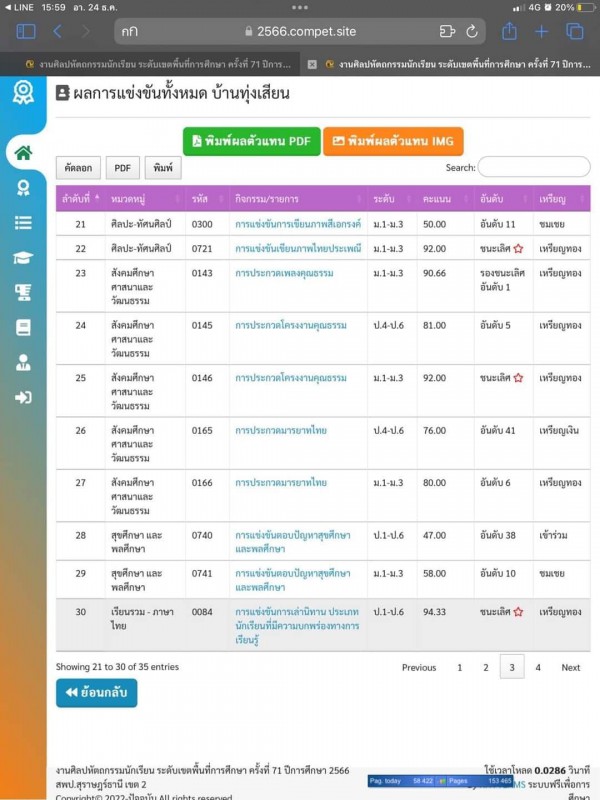600x800 pixels.
Task: Return to LINE app from status bar
Action: (x=19, y=8)
